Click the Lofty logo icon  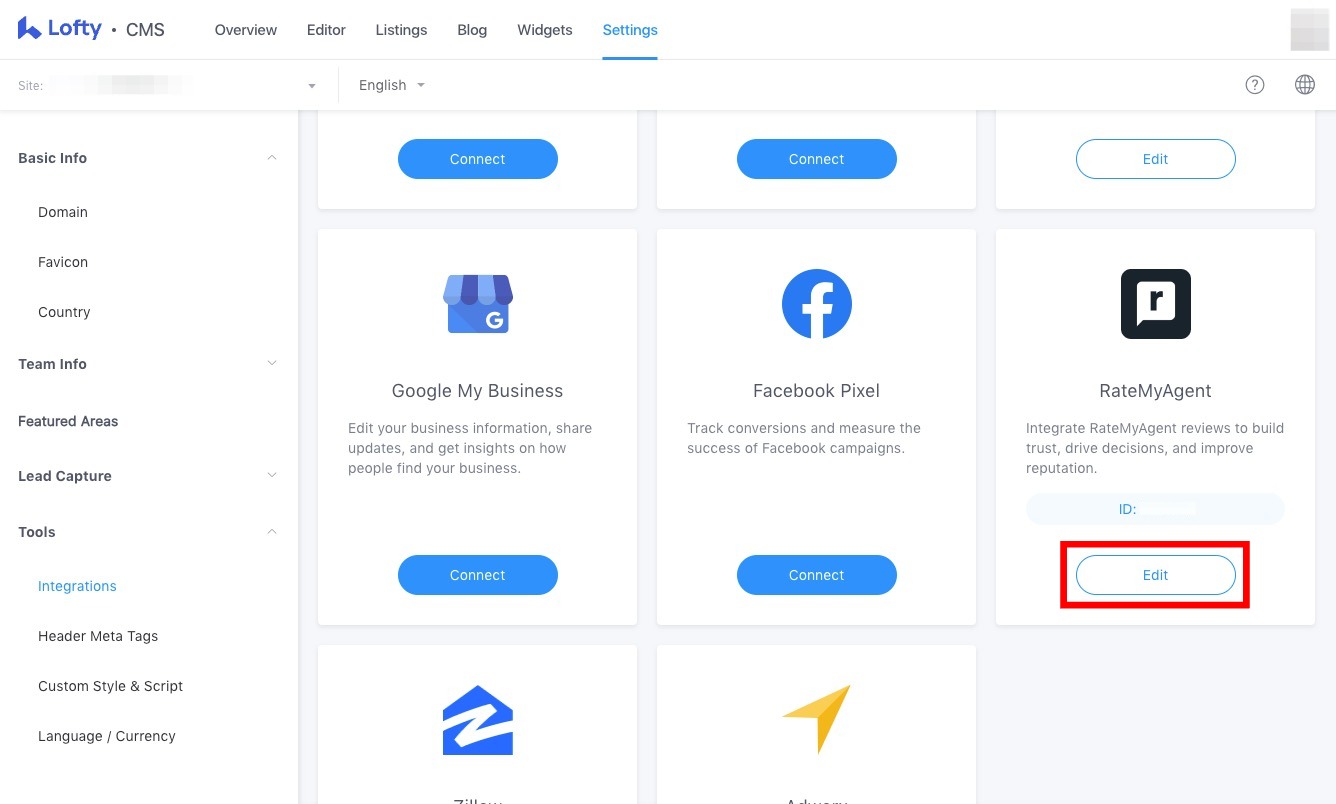pos(29,29)
